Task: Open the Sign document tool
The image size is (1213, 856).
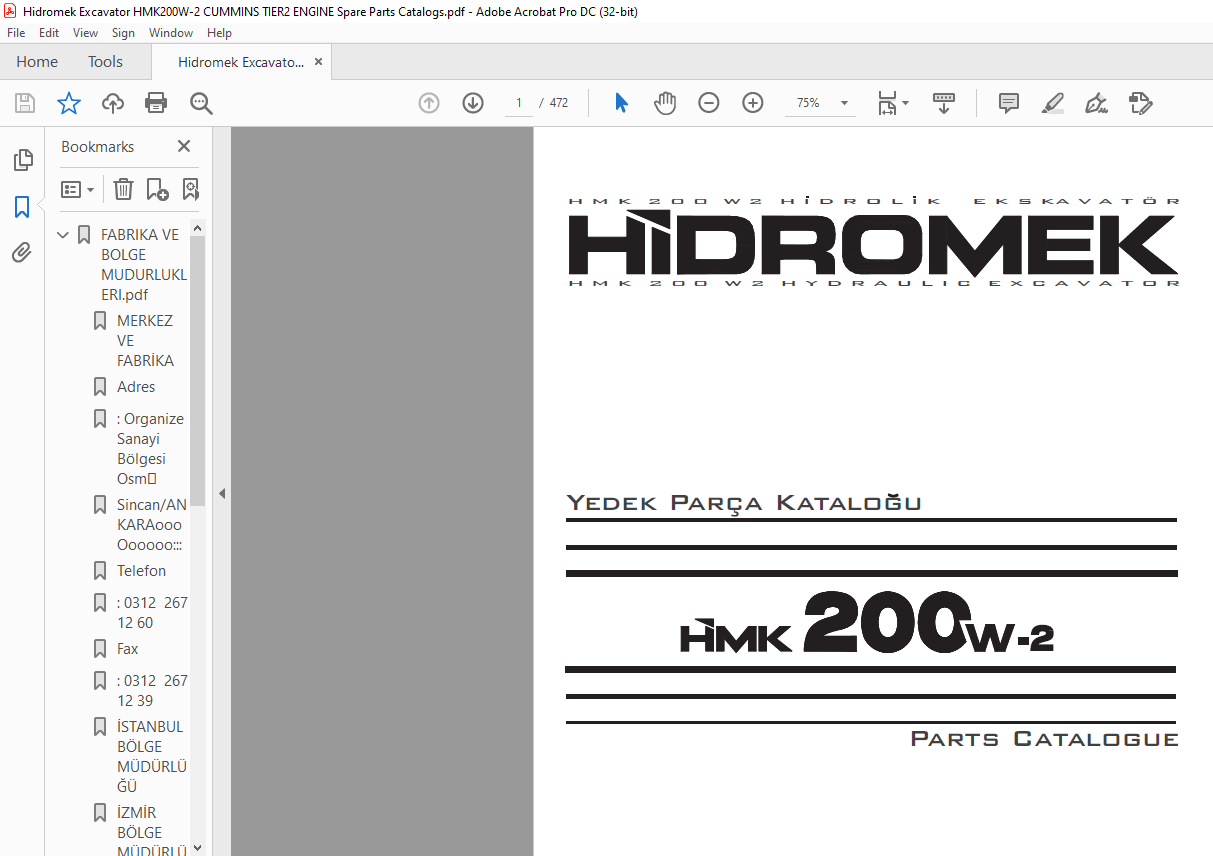Action: [x=1097, y=103]
